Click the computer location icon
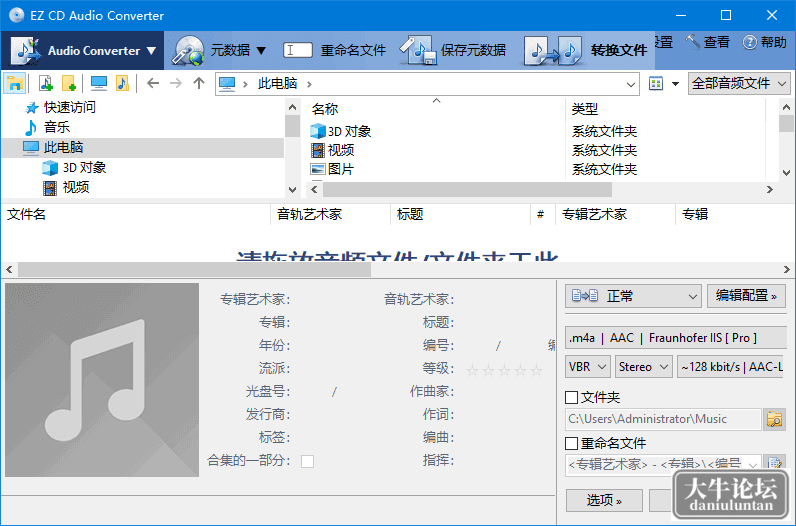796x526 pixels. pyautogui.click(x=98, y=83)
